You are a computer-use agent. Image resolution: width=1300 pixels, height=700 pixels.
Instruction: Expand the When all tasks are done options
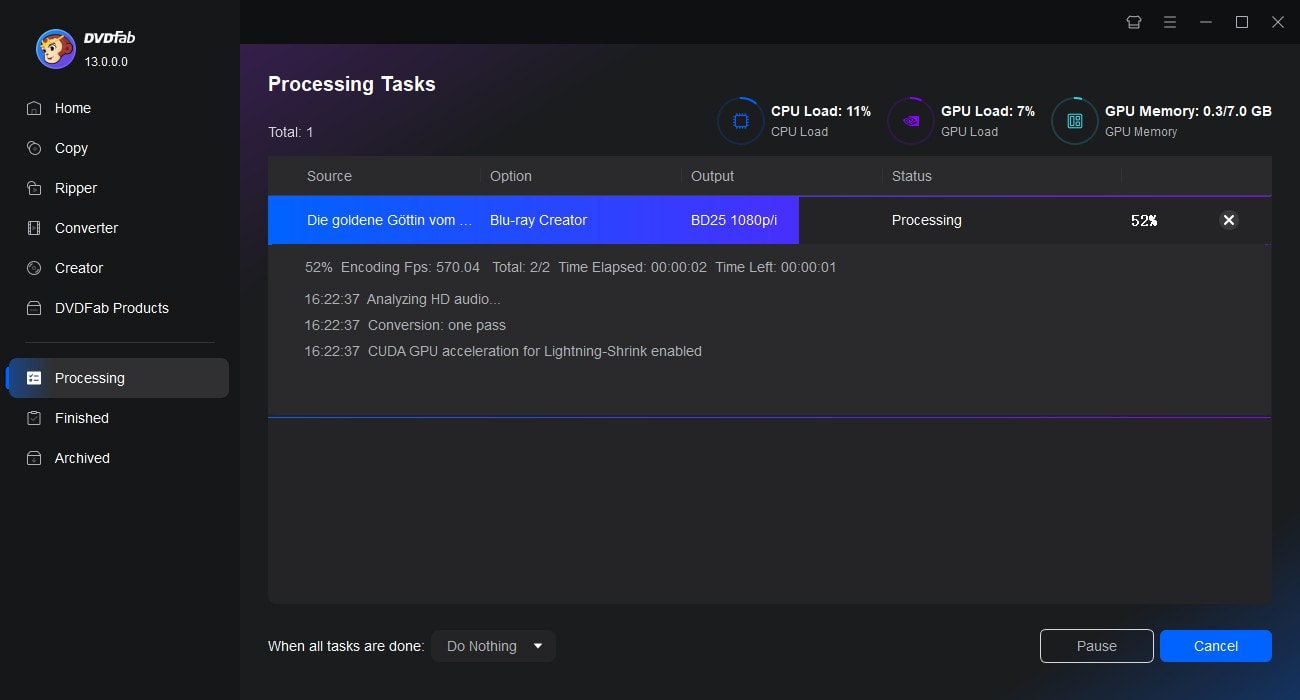pyautogui.click(x=539, y=646)
